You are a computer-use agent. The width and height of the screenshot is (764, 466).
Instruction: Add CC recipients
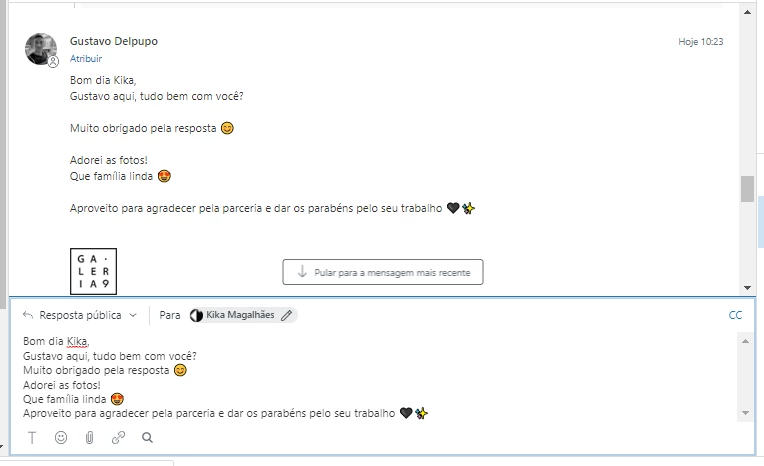click(735, 315)
